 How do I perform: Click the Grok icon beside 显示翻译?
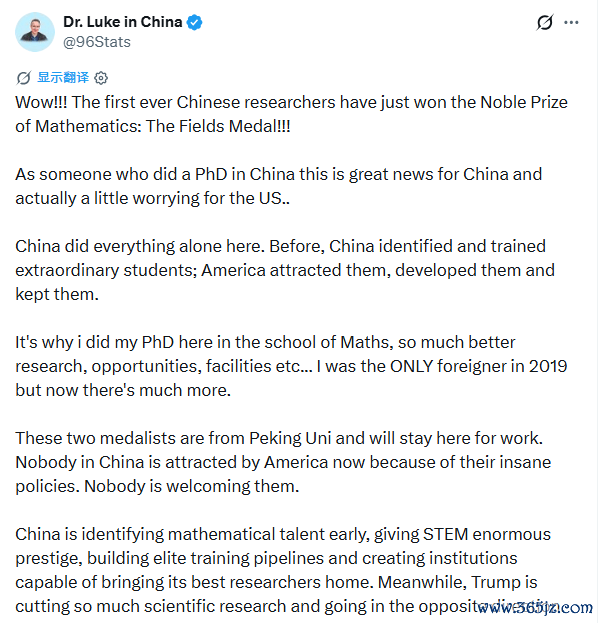(23, 78)
